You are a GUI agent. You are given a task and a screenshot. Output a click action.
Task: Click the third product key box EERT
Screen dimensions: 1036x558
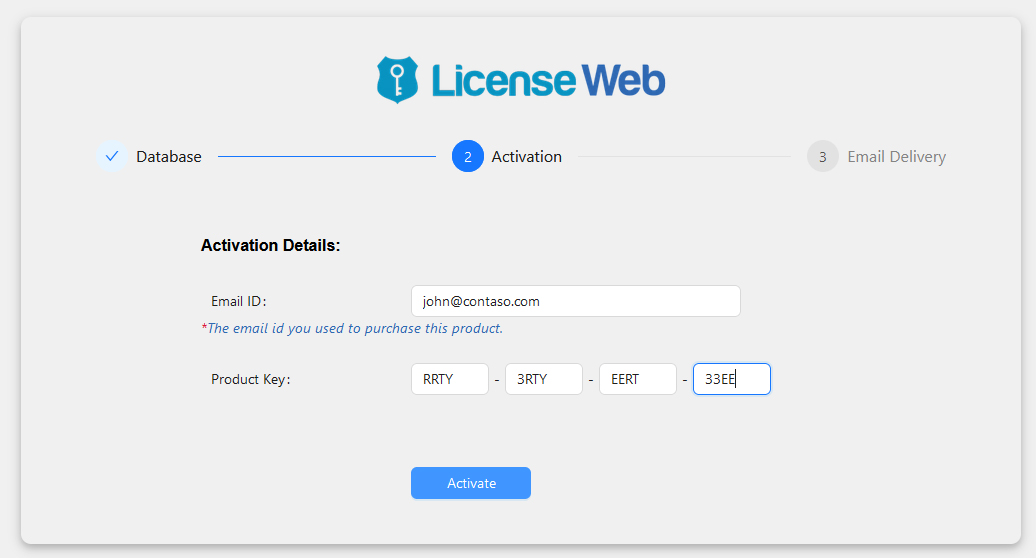point(638,379)
